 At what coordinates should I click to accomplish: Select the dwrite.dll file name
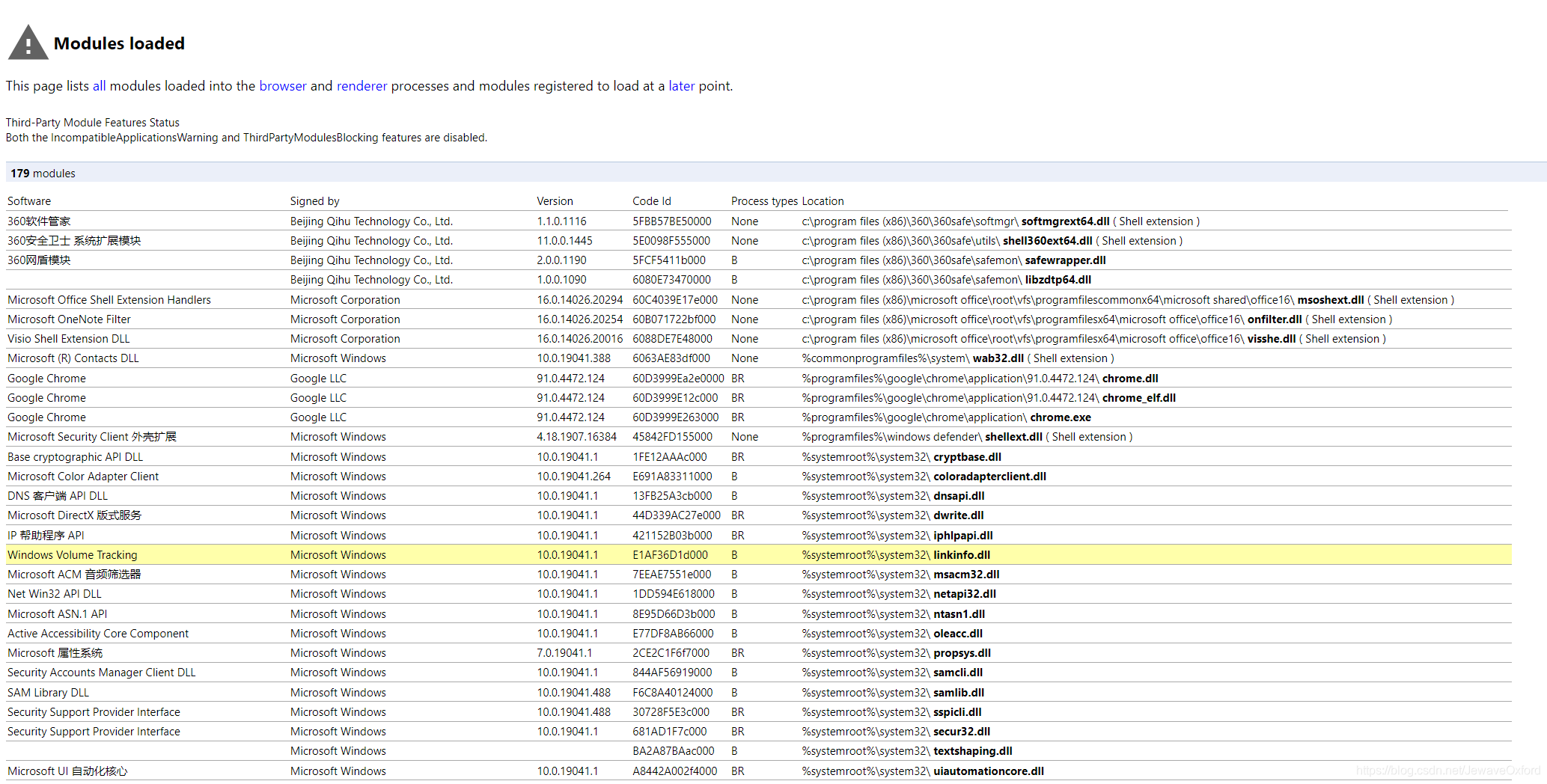click(x=959, y=515)
